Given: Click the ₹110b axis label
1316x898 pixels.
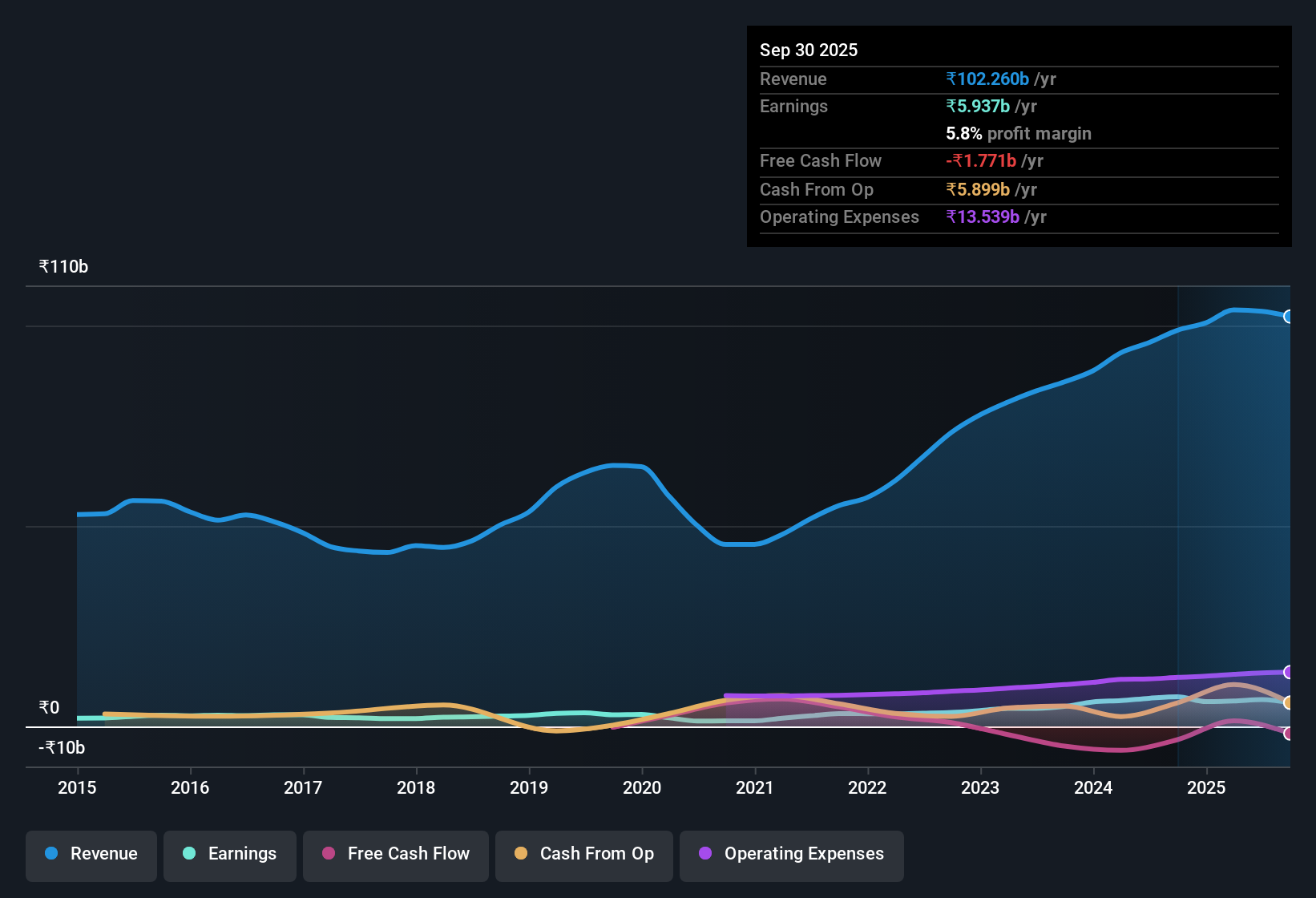Looking at the screenshot, I should point(63,266).
